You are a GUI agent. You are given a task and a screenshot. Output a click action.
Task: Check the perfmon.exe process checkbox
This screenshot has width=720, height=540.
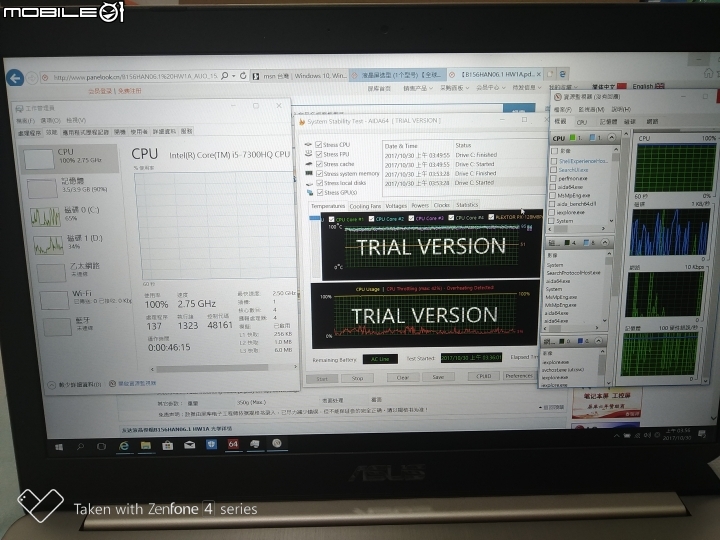[x=553, y=178]
